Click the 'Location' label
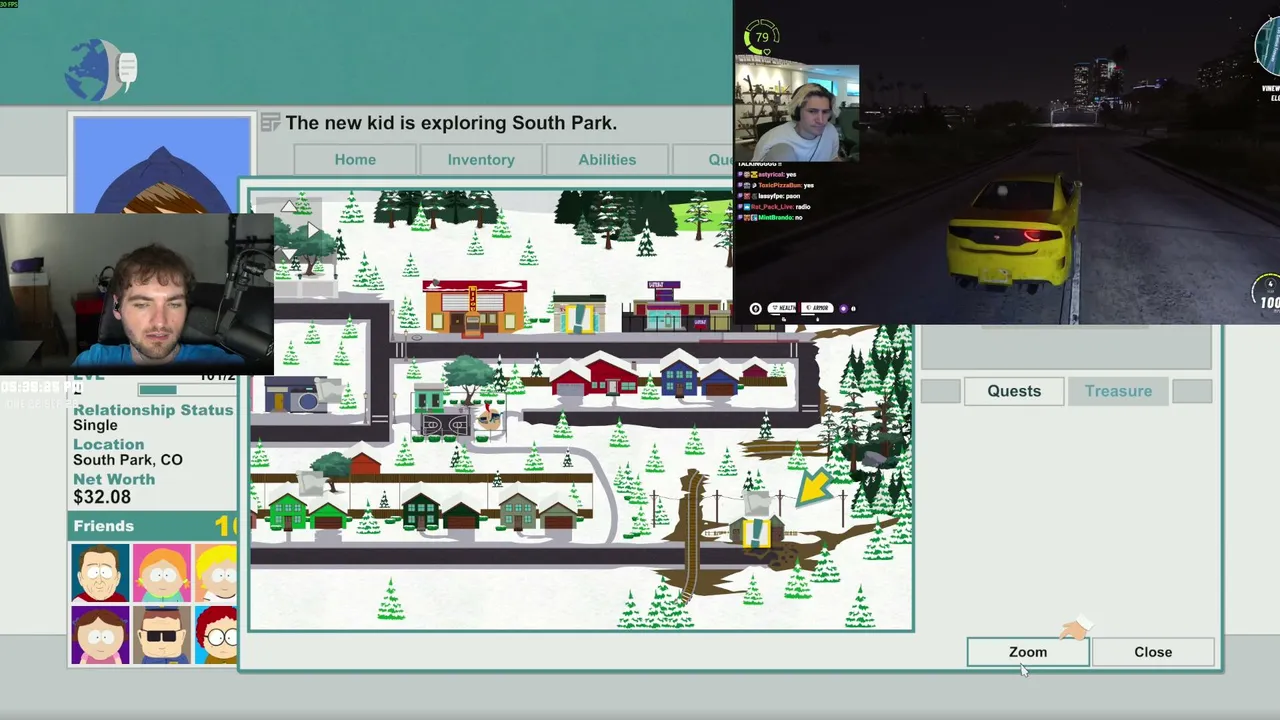 pos(108,444)
